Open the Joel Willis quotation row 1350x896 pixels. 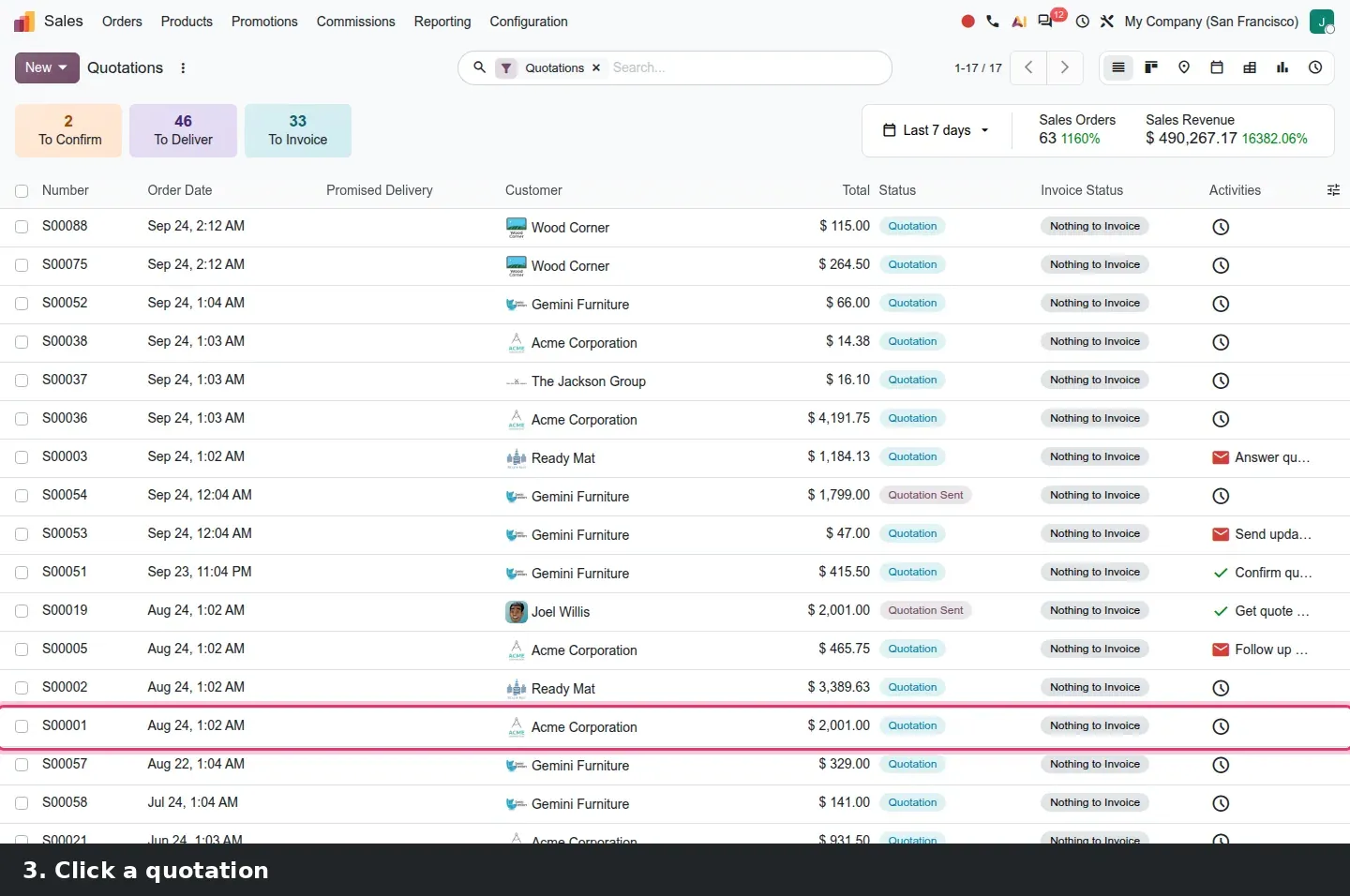pyautogui.click(x=675, y=611)
